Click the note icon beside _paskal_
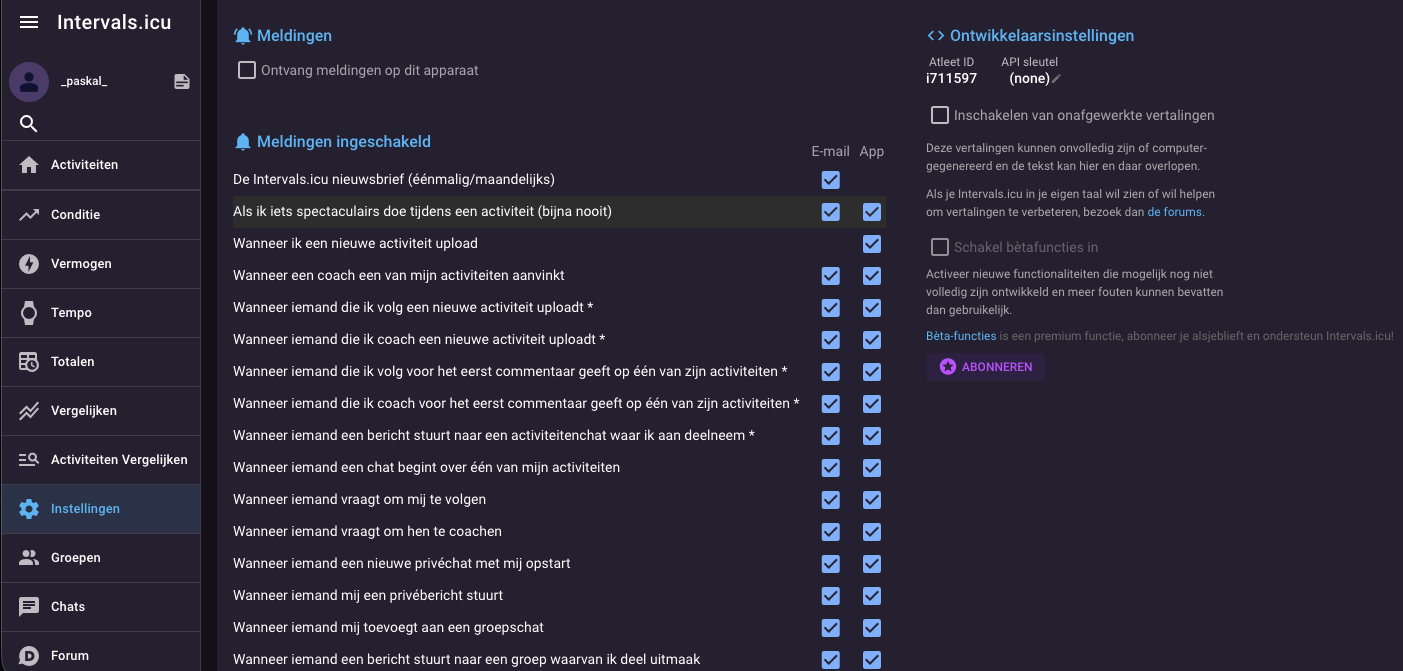Image resolution: width=1403 pixels, height=671 pixels. pos(182,82)
